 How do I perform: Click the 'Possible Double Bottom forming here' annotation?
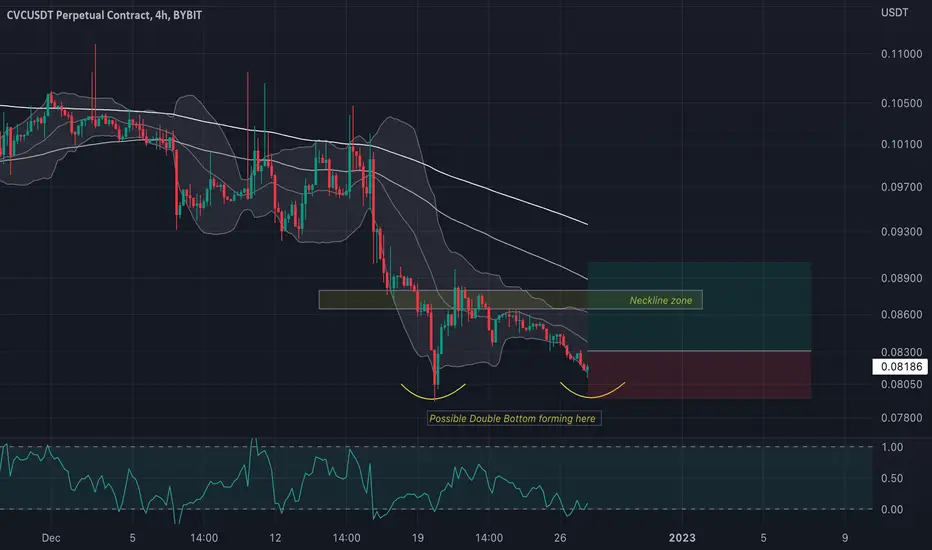(512, 419)
